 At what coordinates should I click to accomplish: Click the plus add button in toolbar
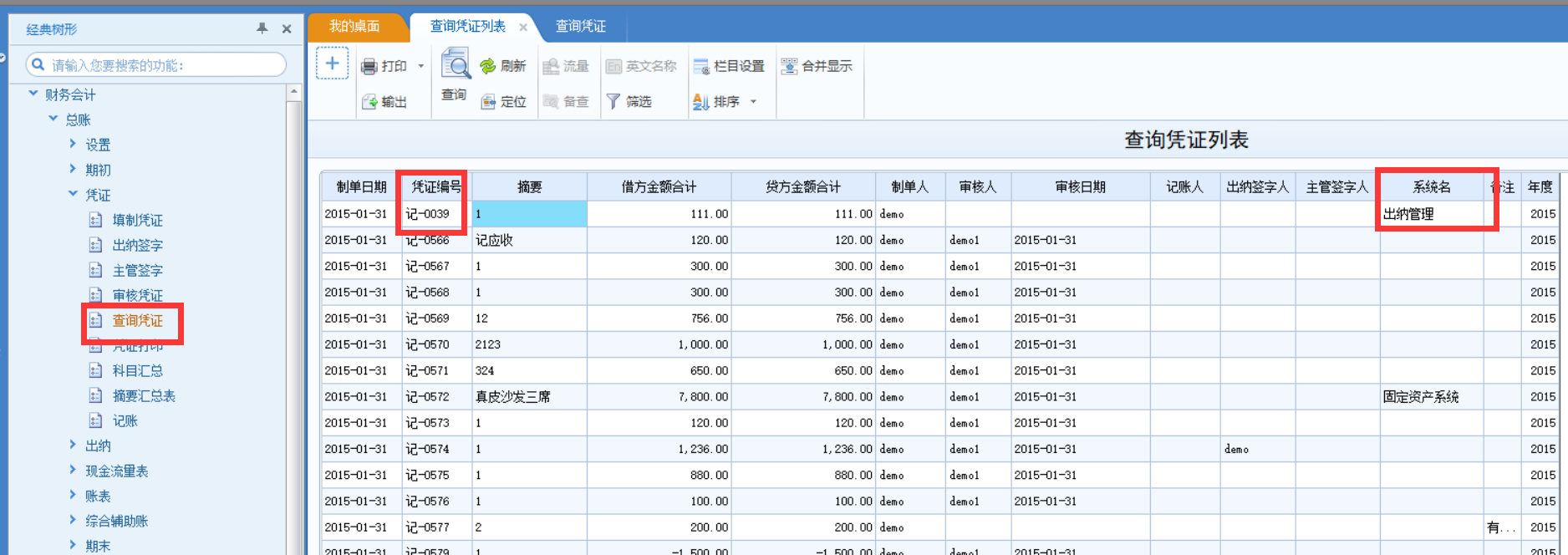(332, 64)
